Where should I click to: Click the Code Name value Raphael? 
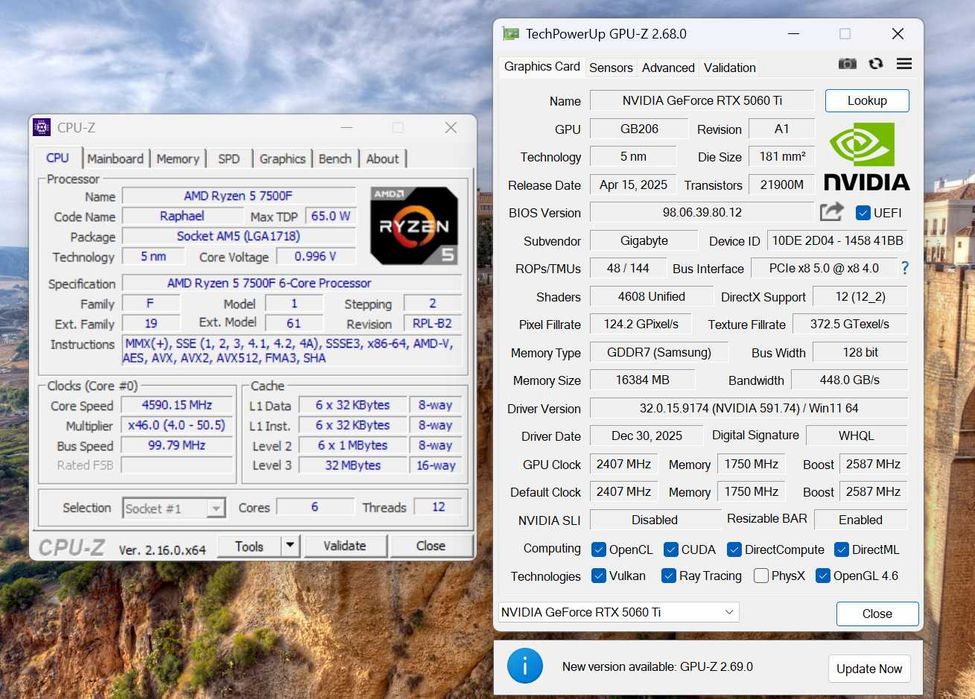182,216
